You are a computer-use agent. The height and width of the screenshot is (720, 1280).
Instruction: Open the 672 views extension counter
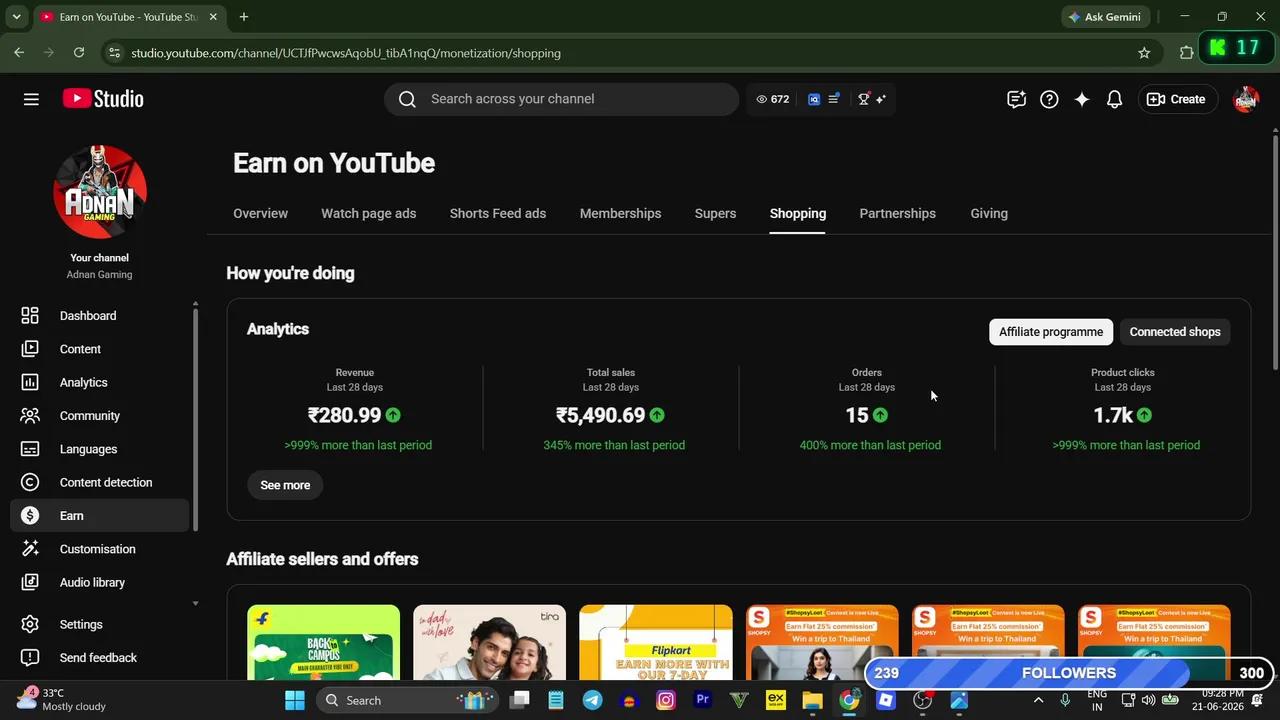coord(773,99)
